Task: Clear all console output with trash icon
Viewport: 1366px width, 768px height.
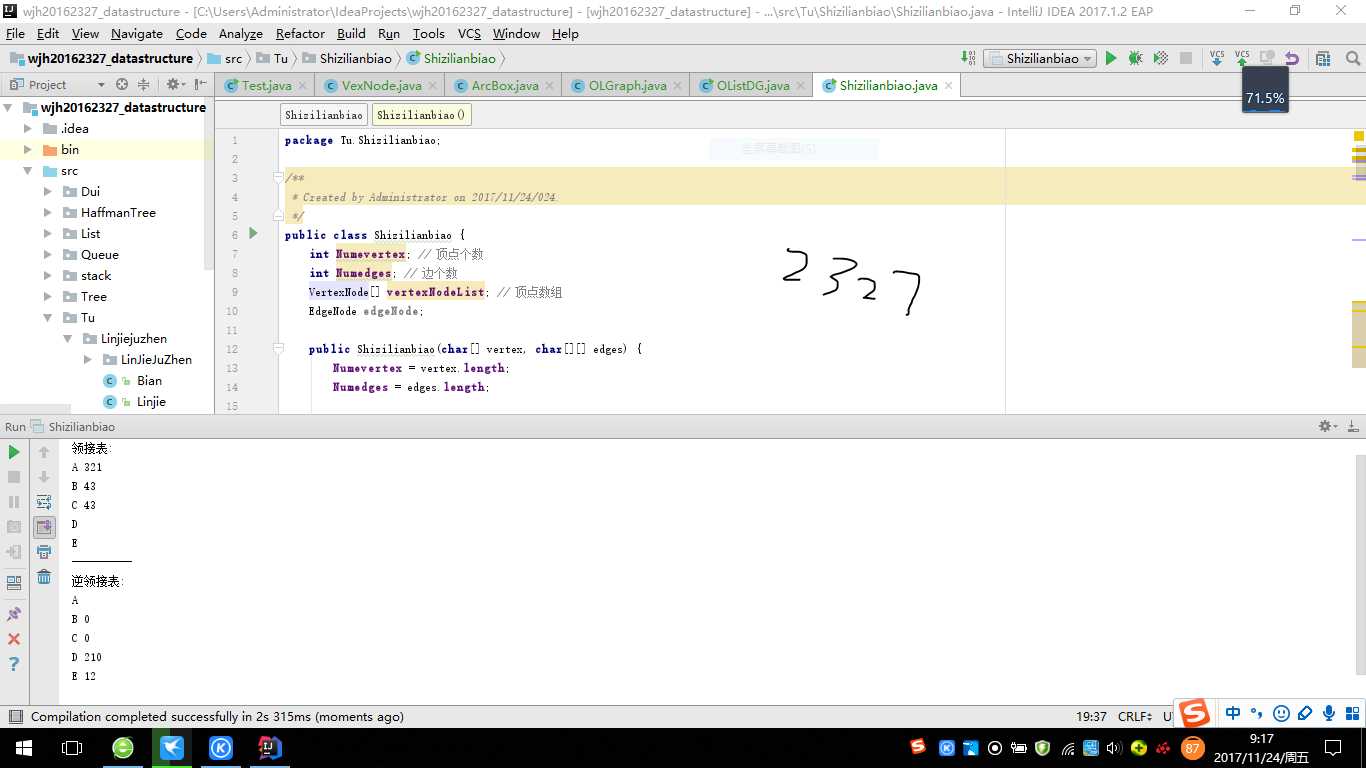Action: pos(44,577)
